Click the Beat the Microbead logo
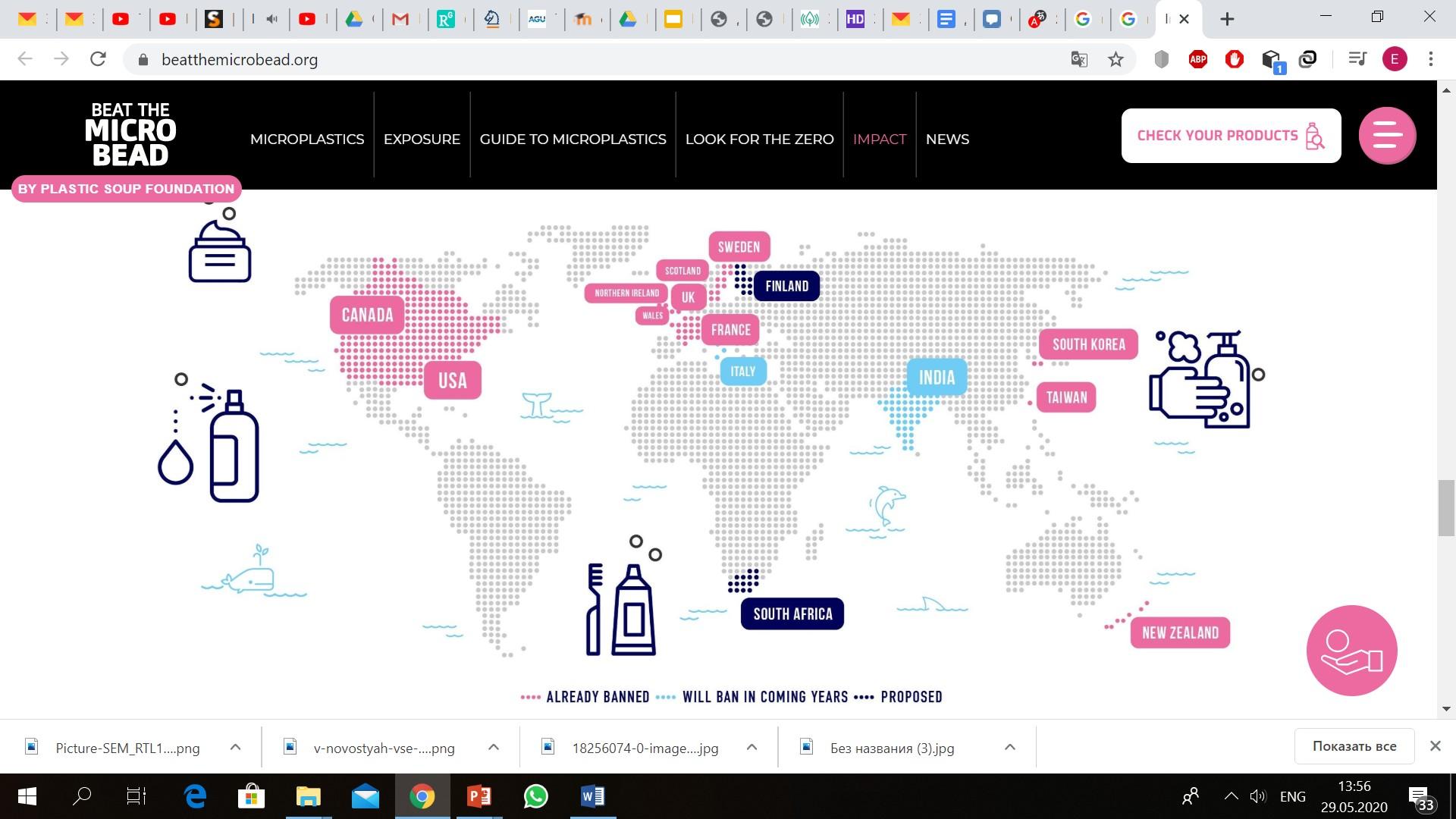 pyautogui.click(x=130, y=134)
